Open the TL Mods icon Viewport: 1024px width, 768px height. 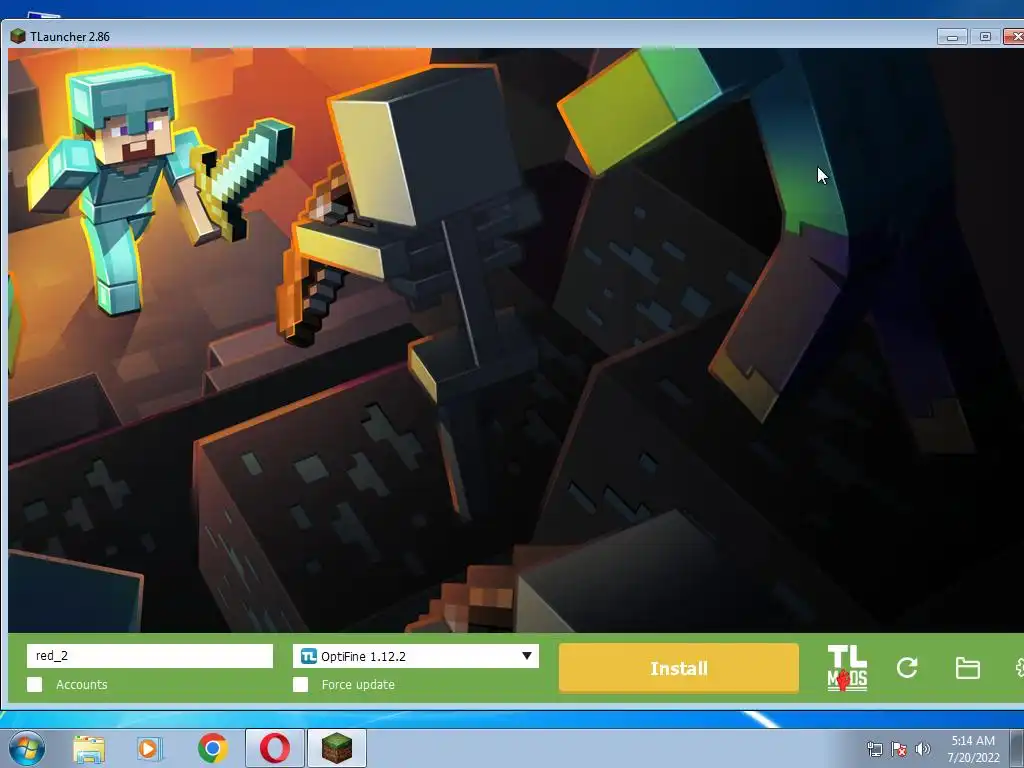pyautogui.click(x=847, y=668)
